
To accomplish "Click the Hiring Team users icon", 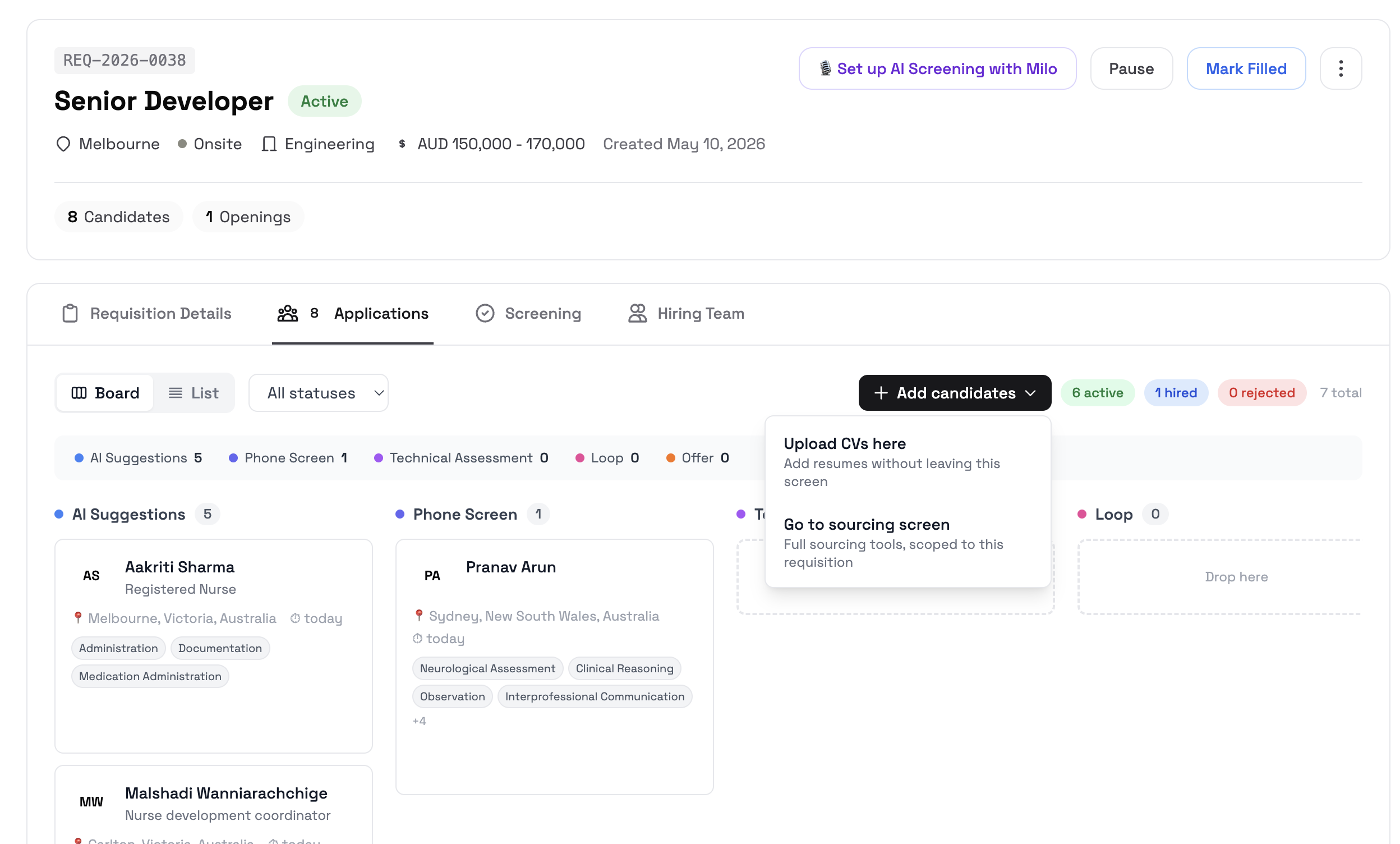I will (x=638, y=313).
